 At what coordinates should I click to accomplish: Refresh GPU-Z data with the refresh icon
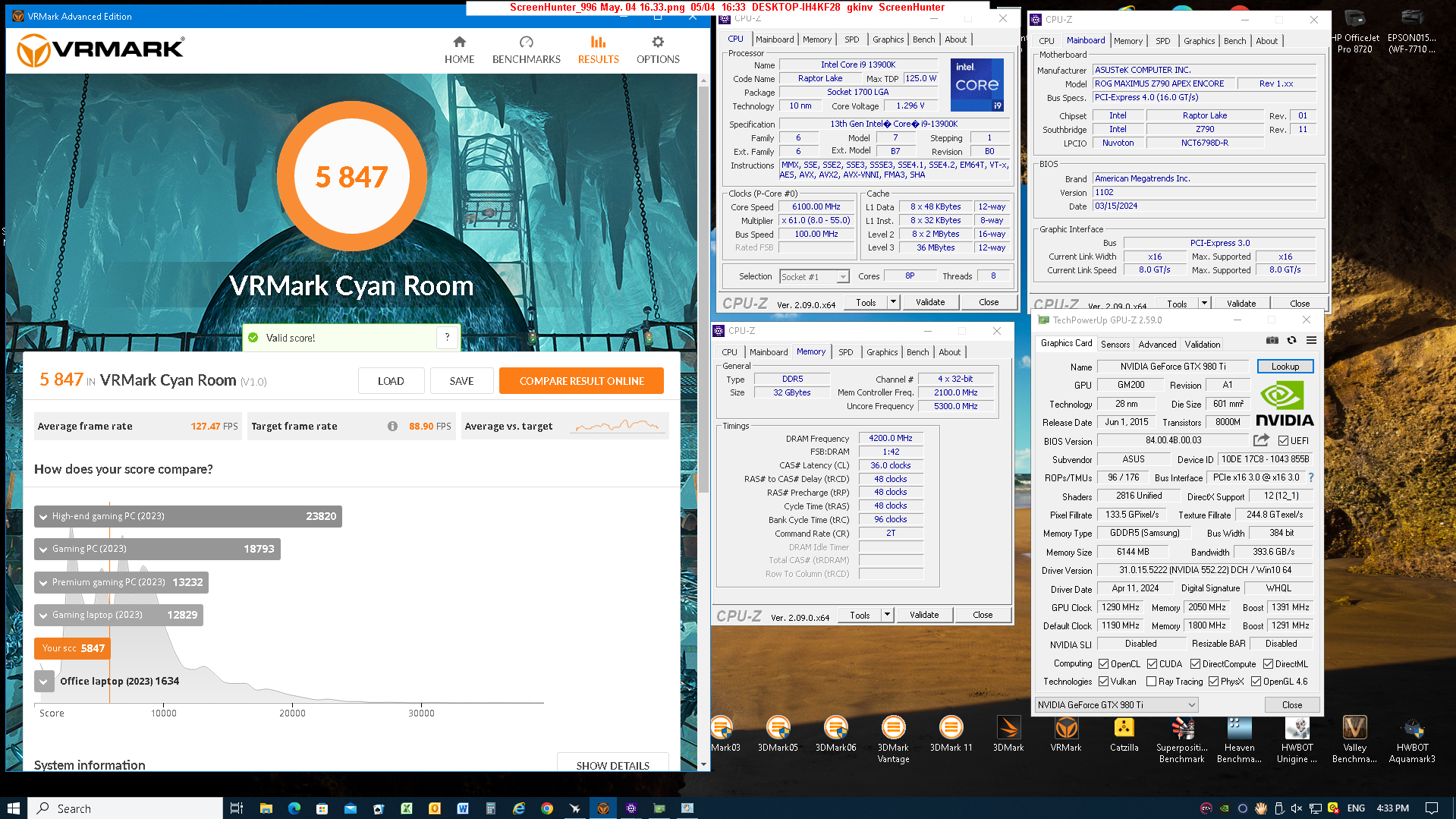(x=1291, y=341)
